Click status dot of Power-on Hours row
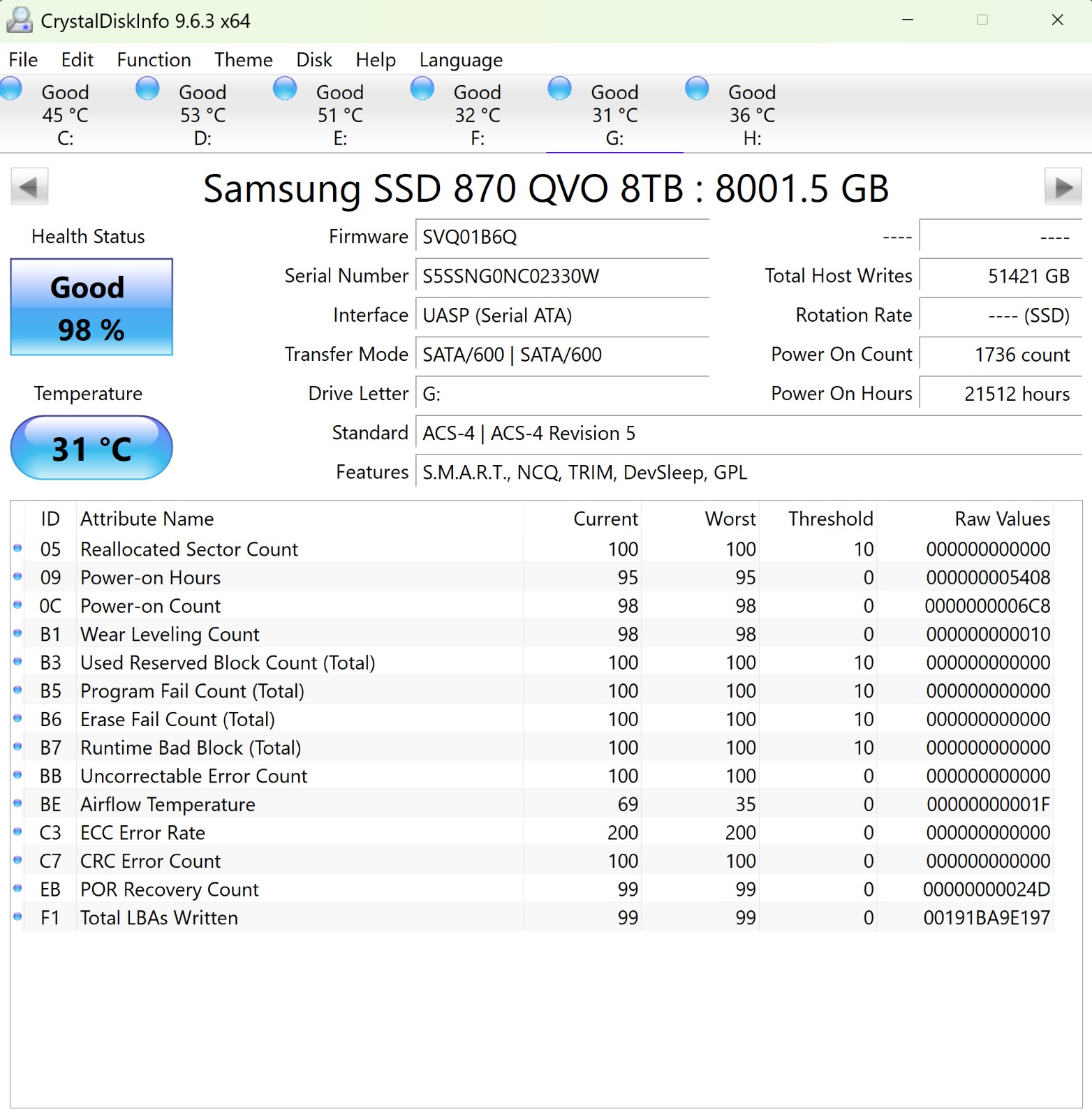This screenshot has width=1092, height=1117. pyautogui.click(x=18, y=577)
